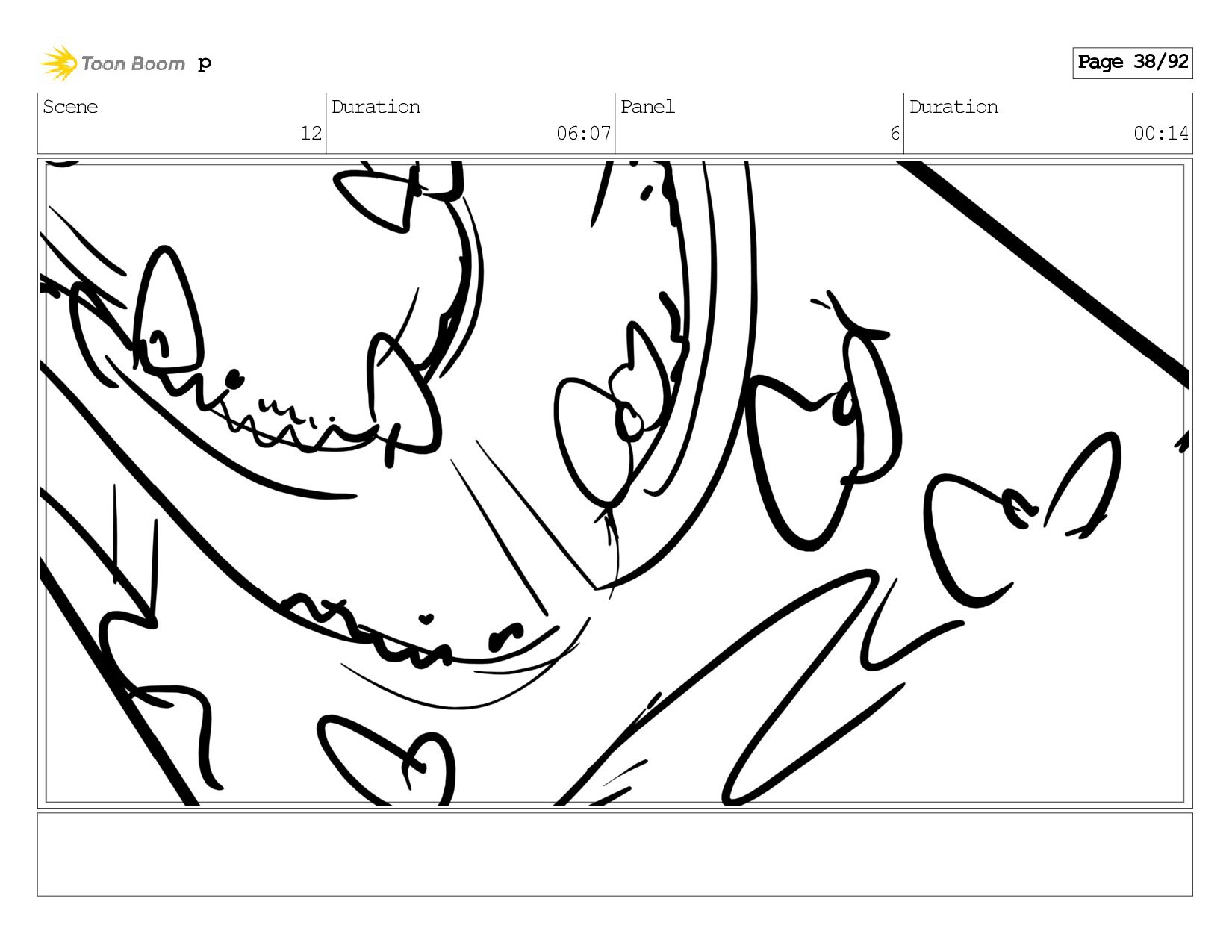
Task: Click the 'Panel' header label
Action: point(647,107)
